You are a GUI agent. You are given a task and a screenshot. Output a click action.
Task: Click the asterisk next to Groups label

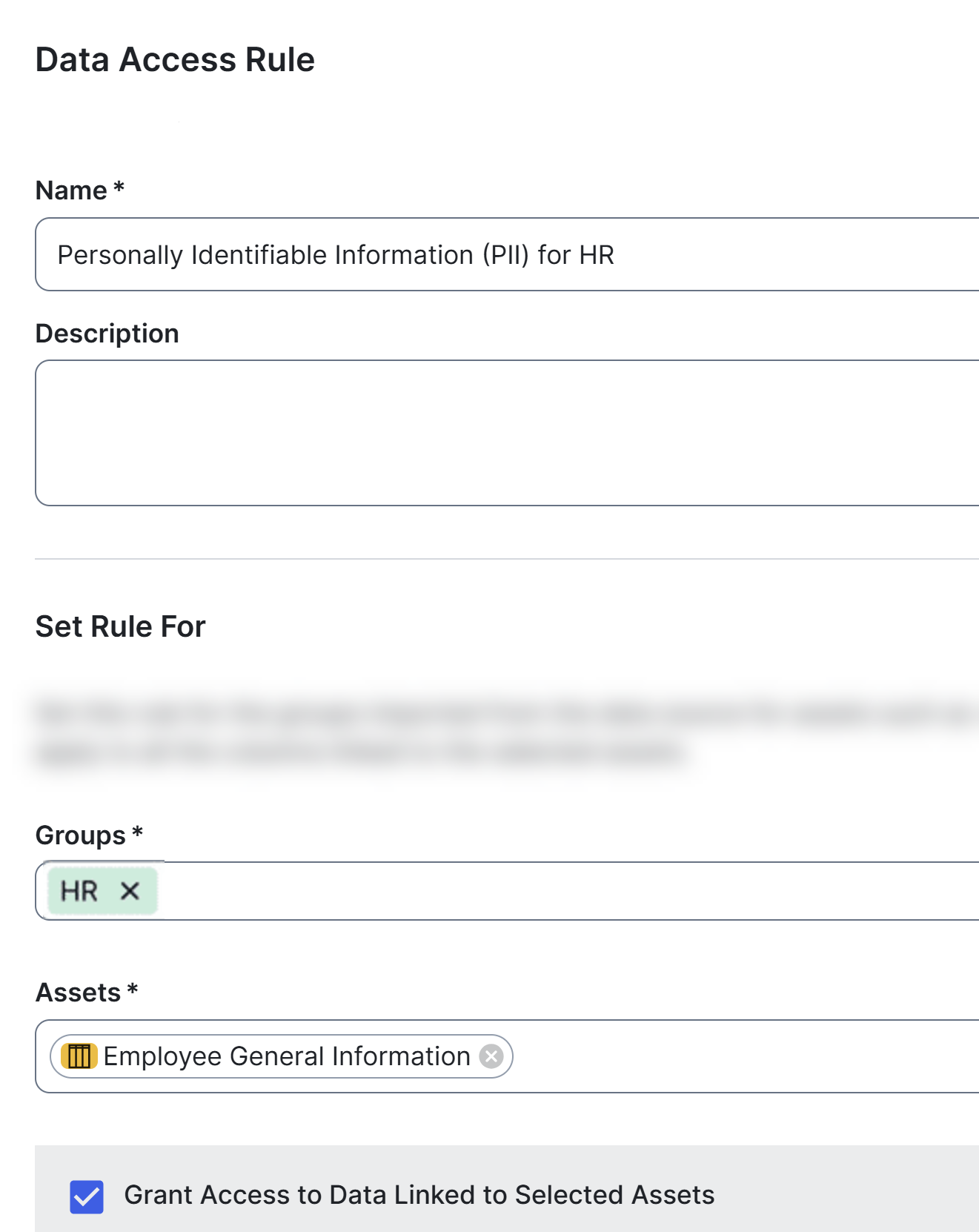point(137,832)
